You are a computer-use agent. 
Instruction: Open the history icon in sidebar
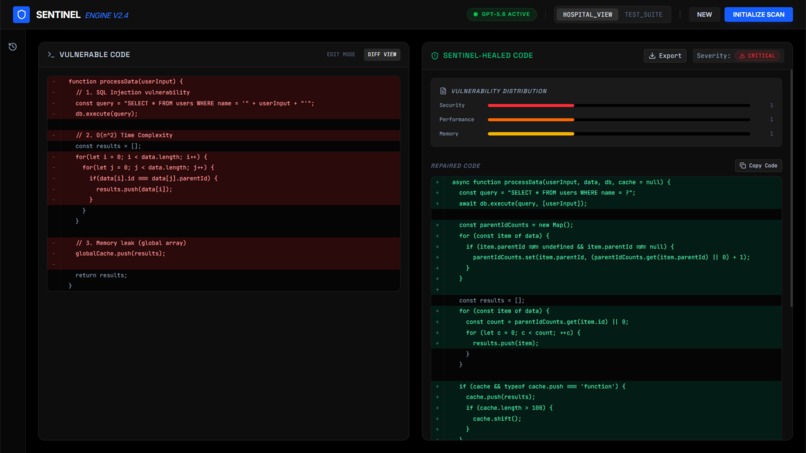tap(13, 47)
